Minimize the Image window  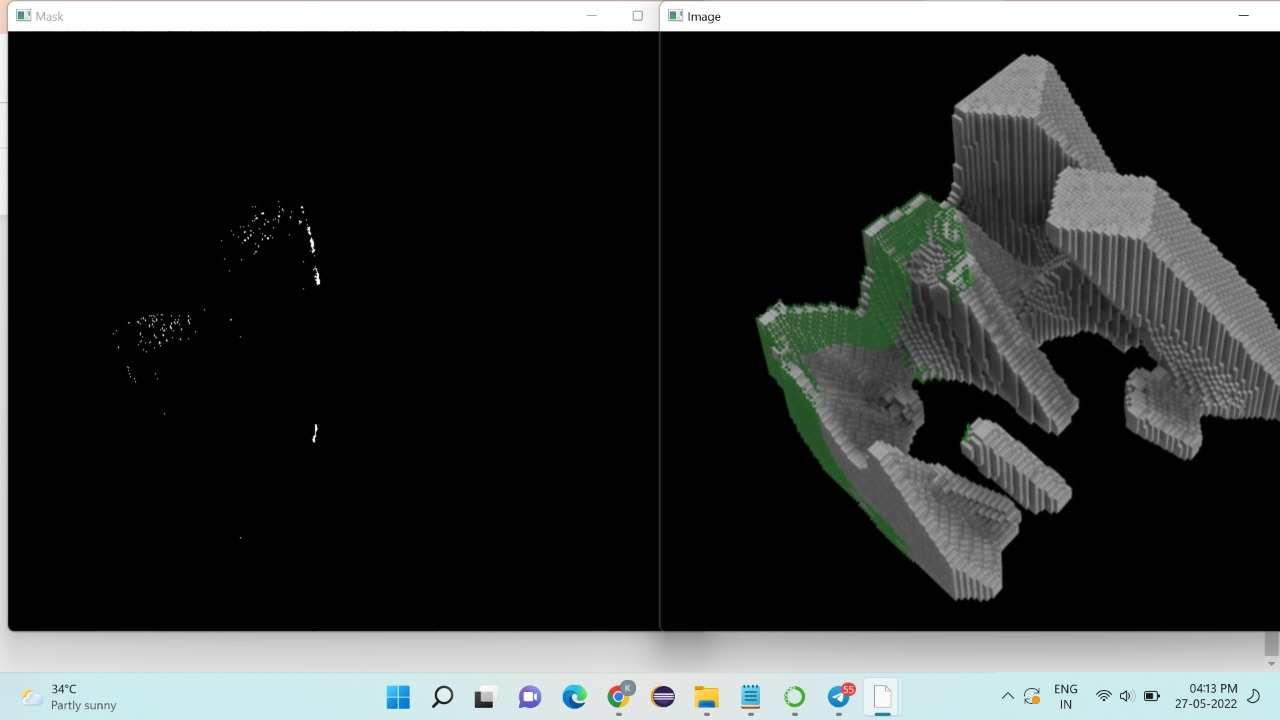[x=1244, y=16]
